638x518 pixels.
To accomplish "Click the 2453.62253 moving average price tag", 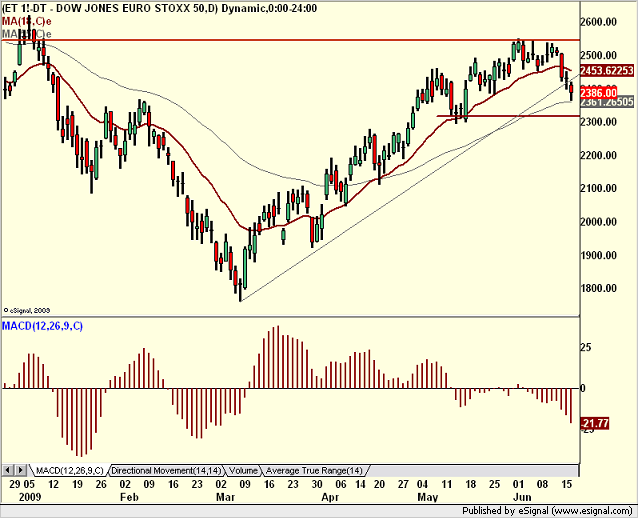I will (607, 70).
